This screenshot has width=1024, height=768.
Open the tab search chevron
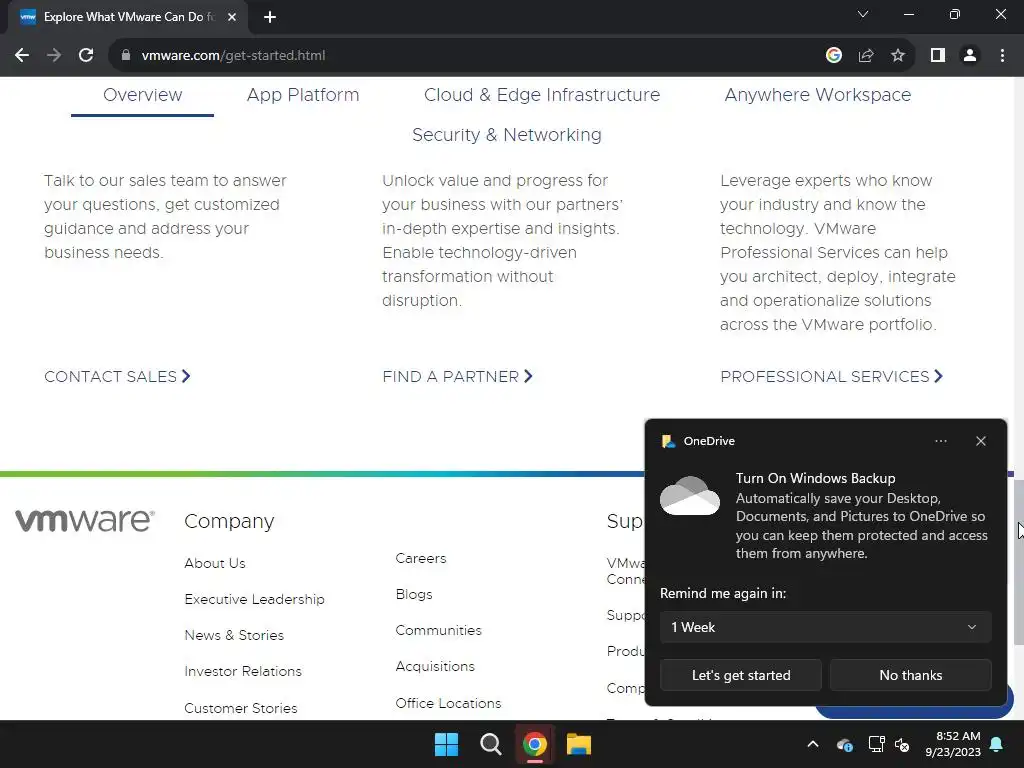click(x=863, y=14)
